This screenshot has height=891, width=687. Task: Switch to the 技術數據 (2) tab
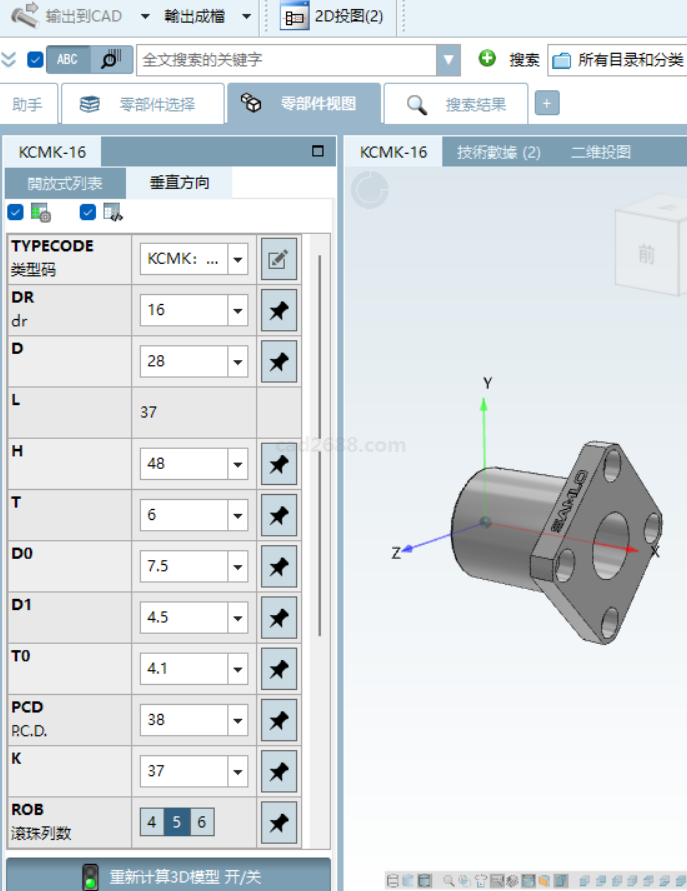point(498,152)
